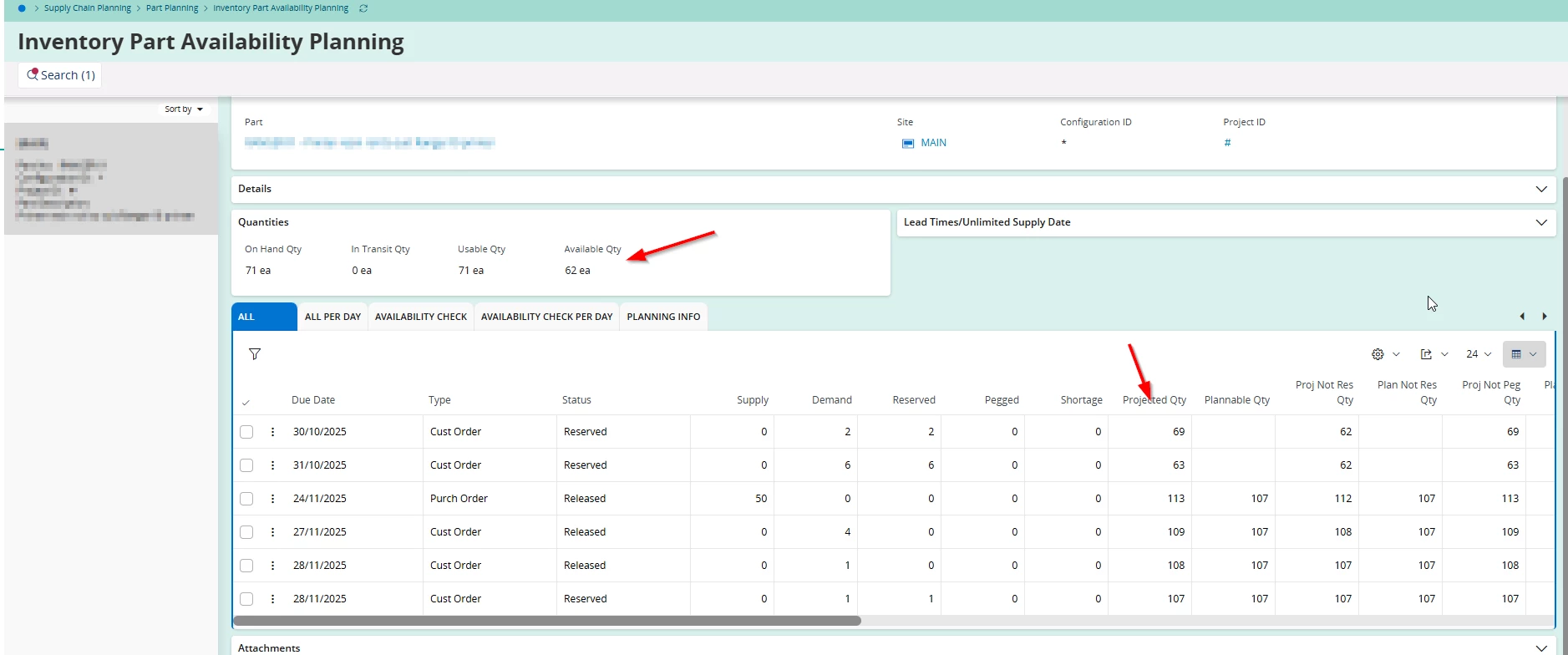The height and width of the screenshot is (655, 1568).
Task: Open the table settings gear icon
Action: (x=1378, y=354)
